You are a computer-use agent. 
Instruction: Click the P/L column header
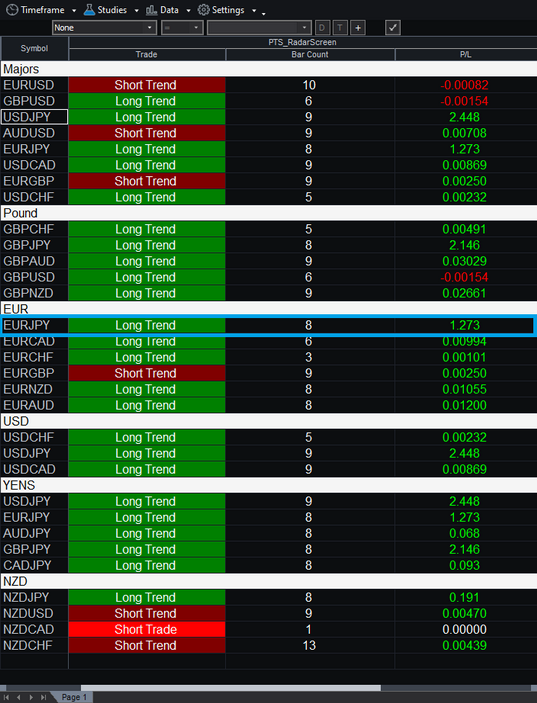pos(466,54)
